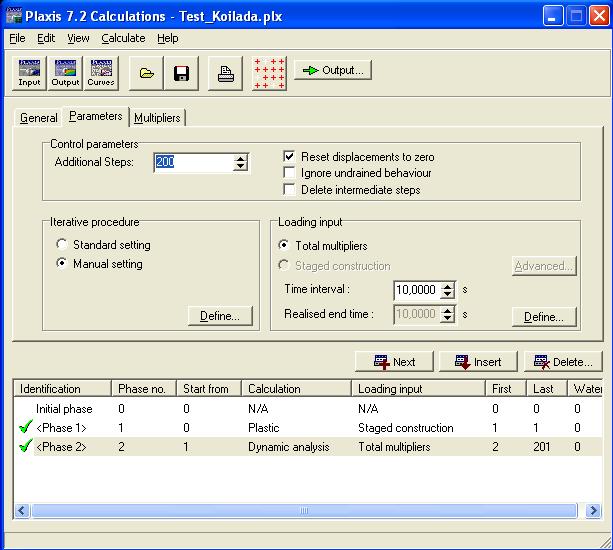Select points for curves icon
This screenshot has height=550, width=613.
(x=269, y=73)
